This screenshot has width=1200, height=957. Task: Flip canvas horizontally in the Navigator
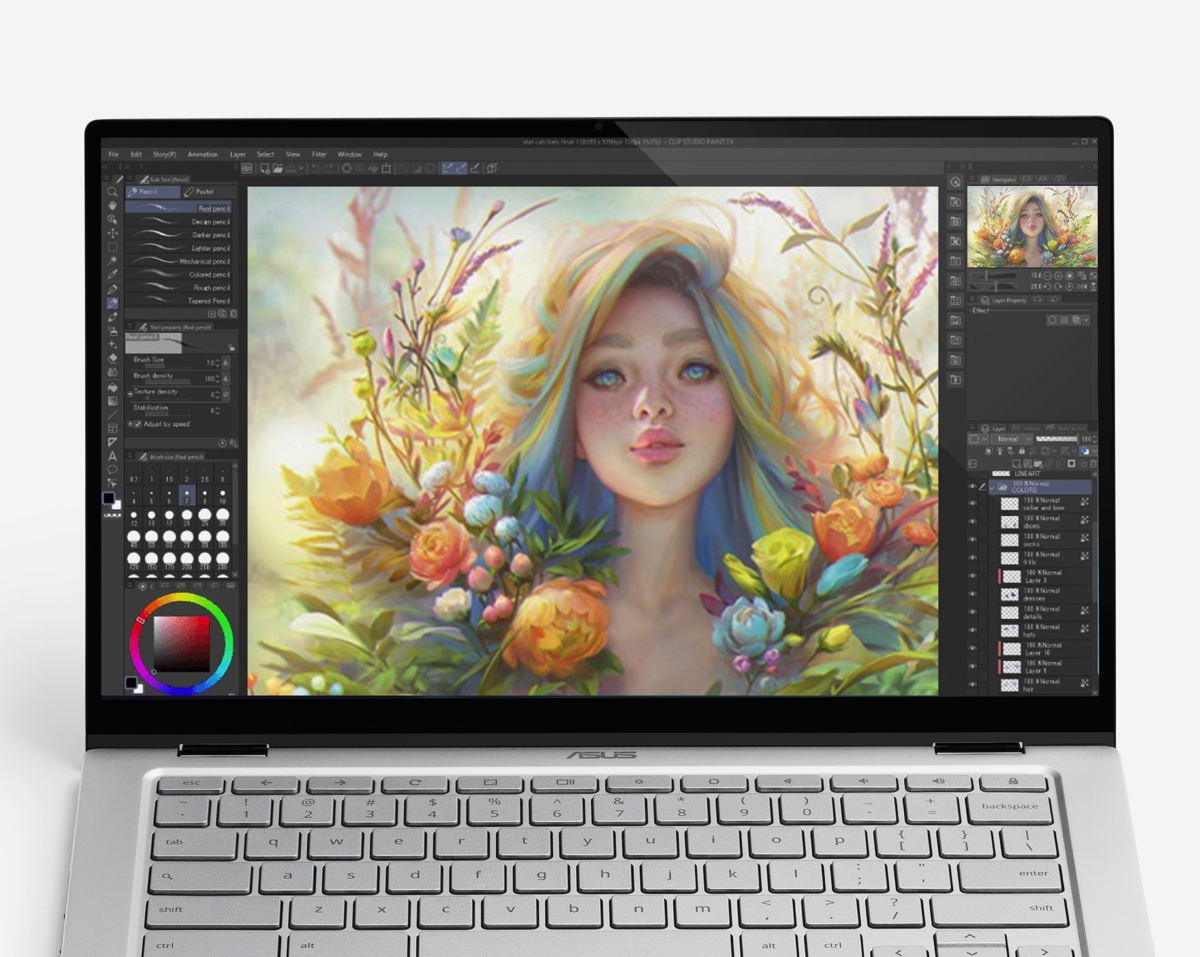[x=1082, y=286]
